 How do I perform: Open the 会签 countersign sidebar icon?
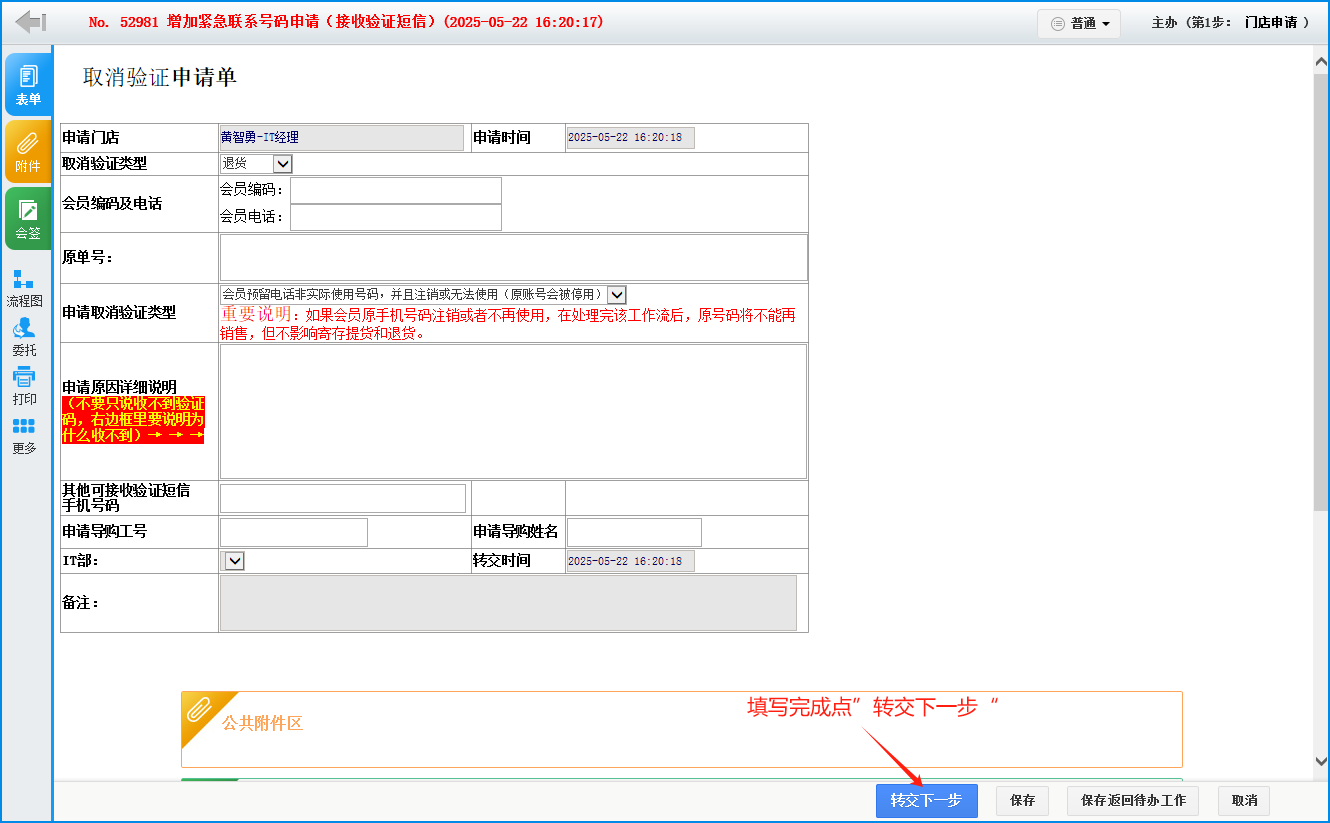(28, 219)
